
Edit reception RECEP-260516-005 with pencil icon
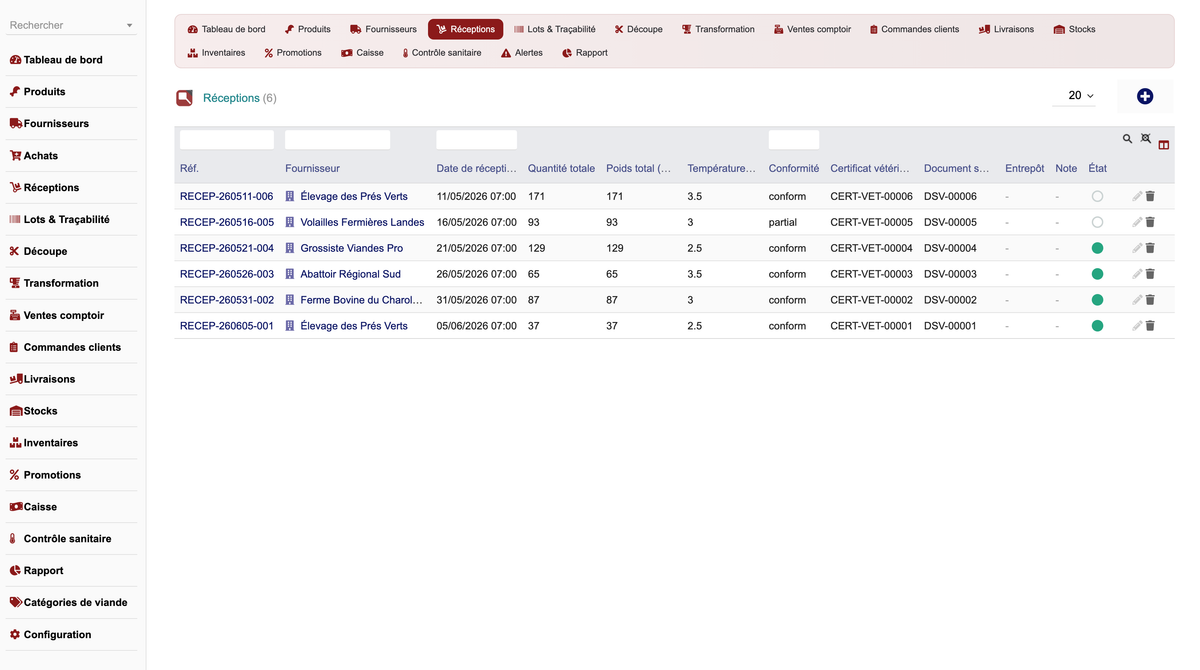pos(1137,222)
